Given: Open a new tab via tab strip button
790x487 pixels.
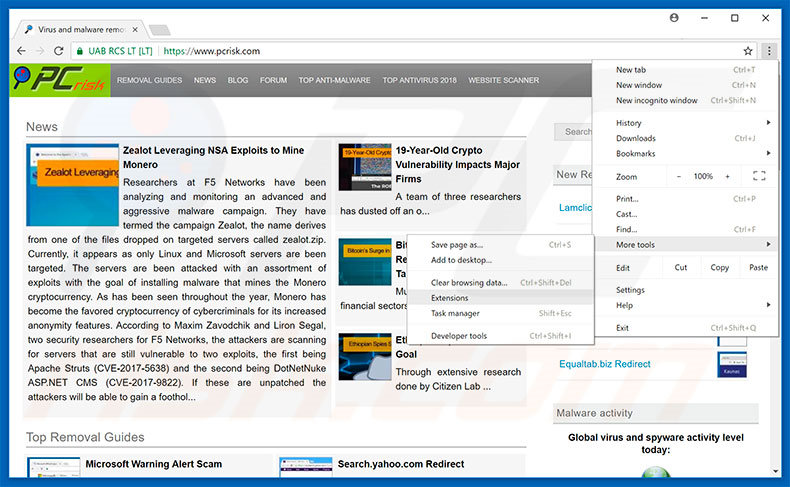Looking at the screenshot, I should pyautogui.click(x=160, y=30).
